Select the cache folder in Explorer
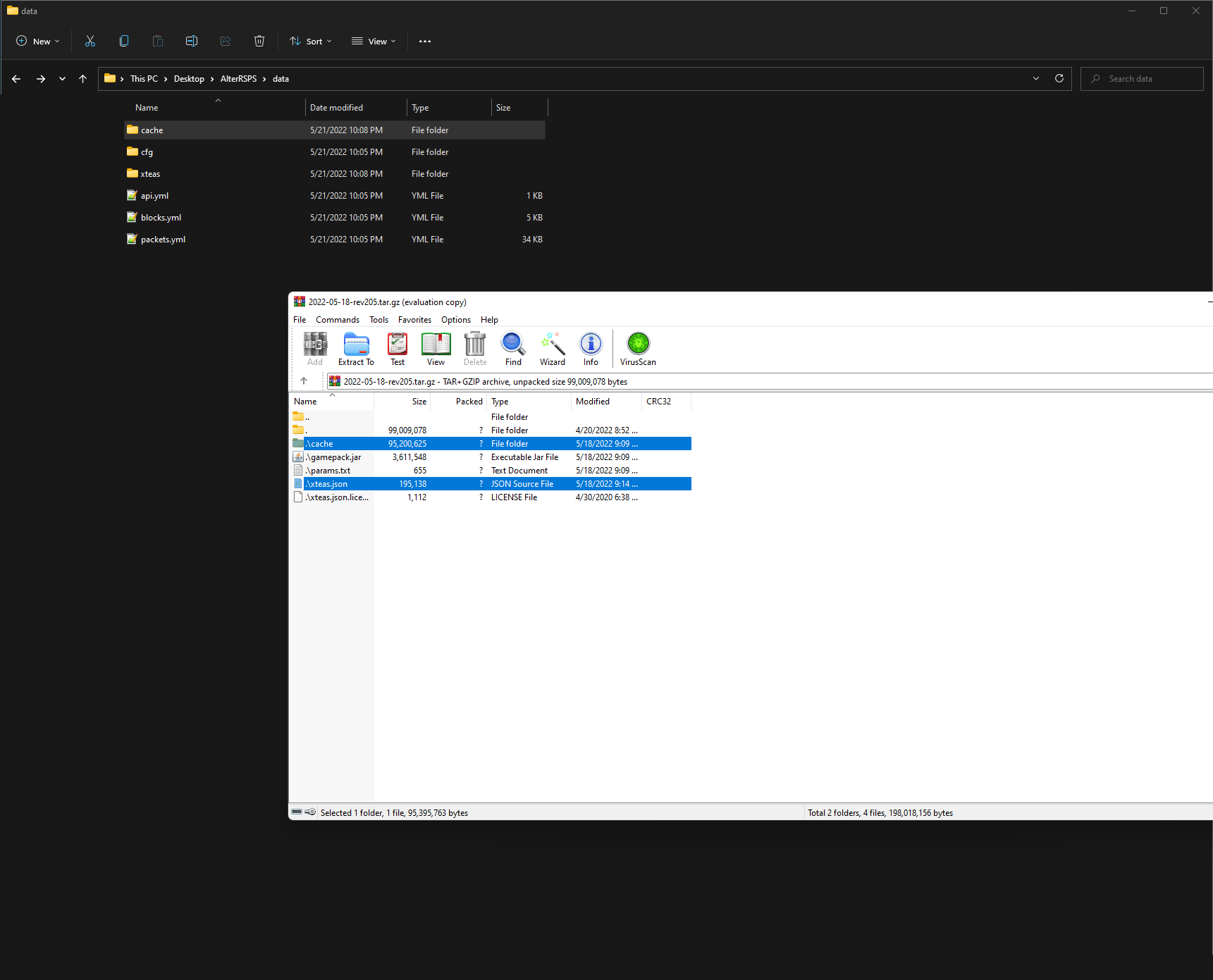 tap(335, 130)
